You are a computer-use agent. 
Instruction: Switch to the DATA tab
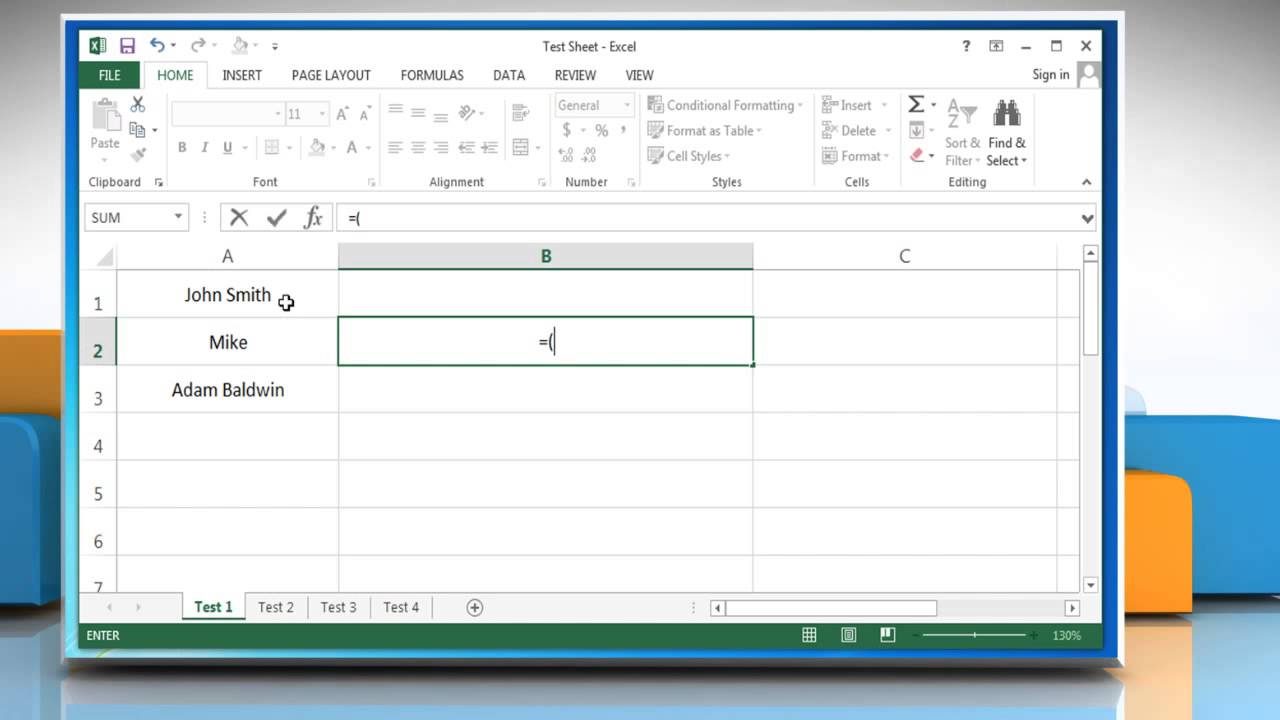509,75
